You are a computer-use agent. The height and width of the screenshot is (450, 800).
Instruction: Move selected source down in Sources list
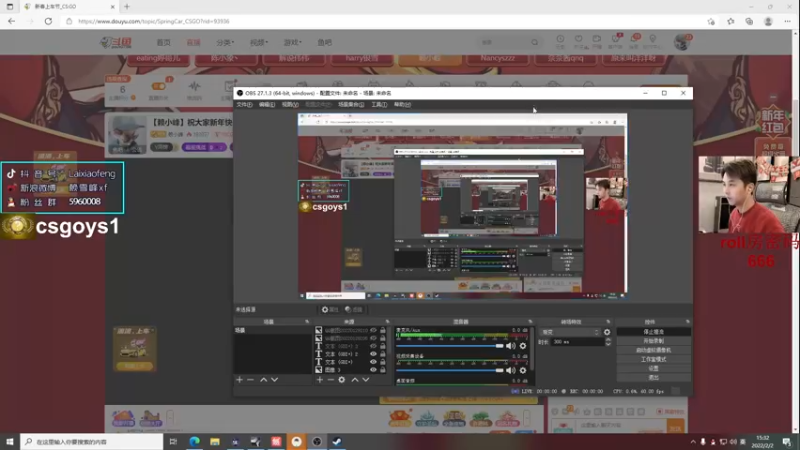tap(366, 380)
